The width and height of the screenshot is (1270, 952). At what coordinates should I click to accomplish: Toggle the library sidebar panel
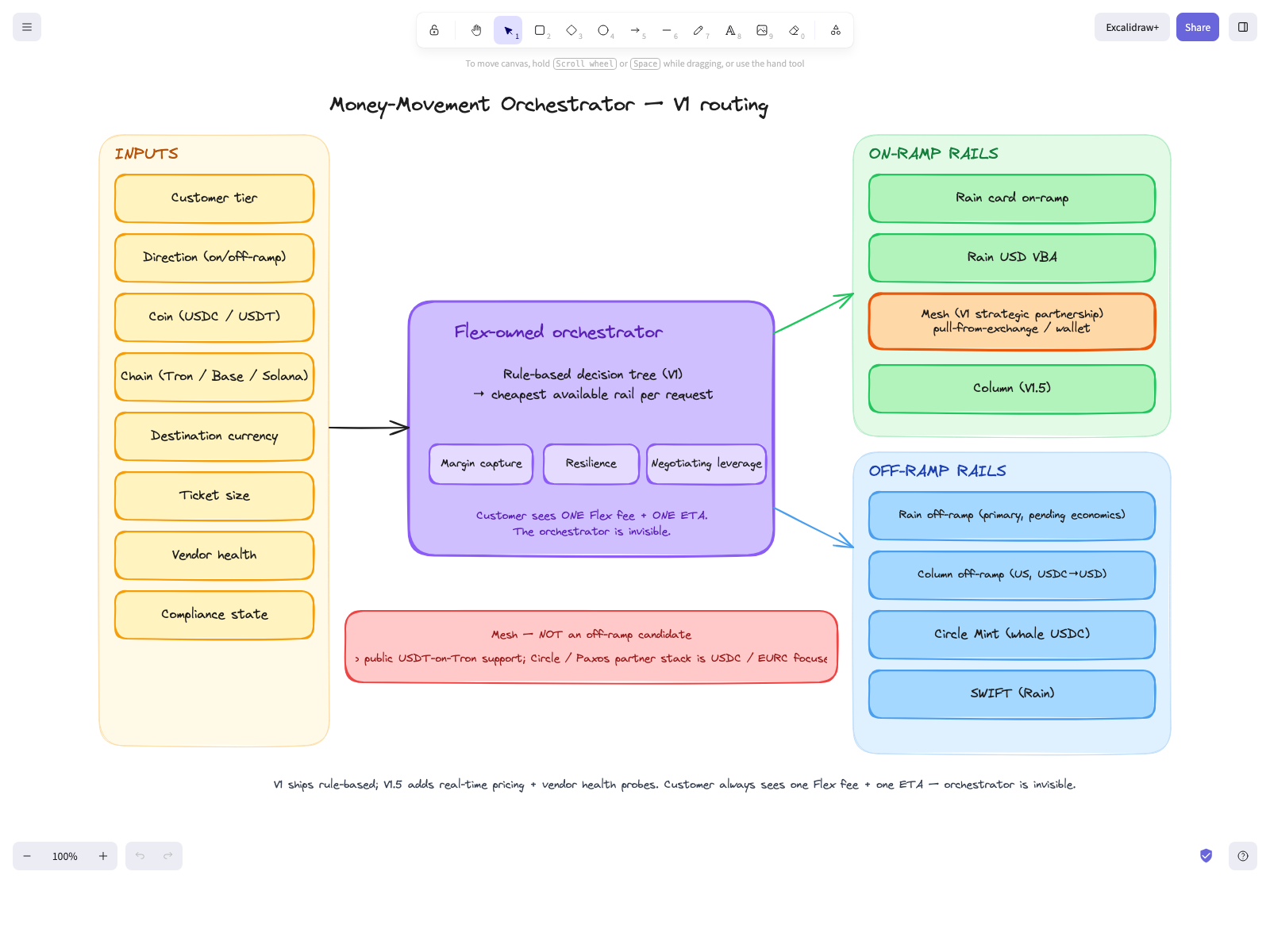pos(1243,27)
